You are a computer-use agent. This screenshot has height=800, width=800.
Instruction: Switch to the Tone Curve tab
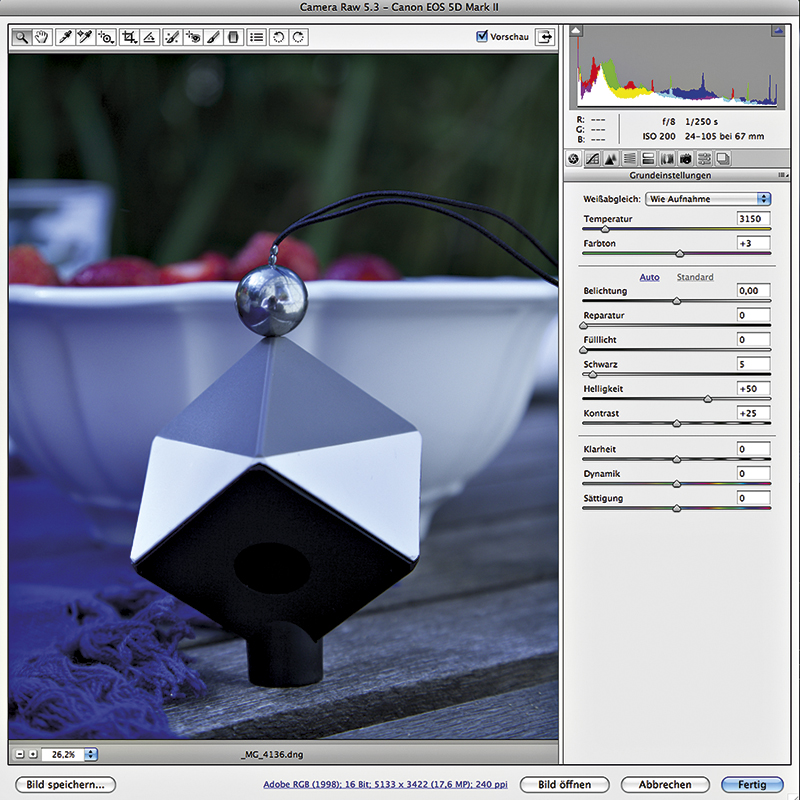point(592,159)
